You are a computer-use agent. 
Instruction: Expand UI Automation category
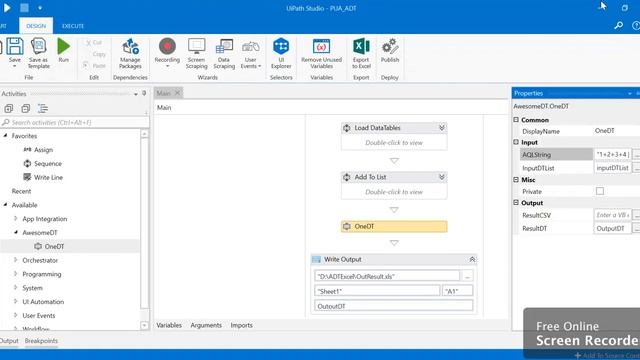[16, 301]
